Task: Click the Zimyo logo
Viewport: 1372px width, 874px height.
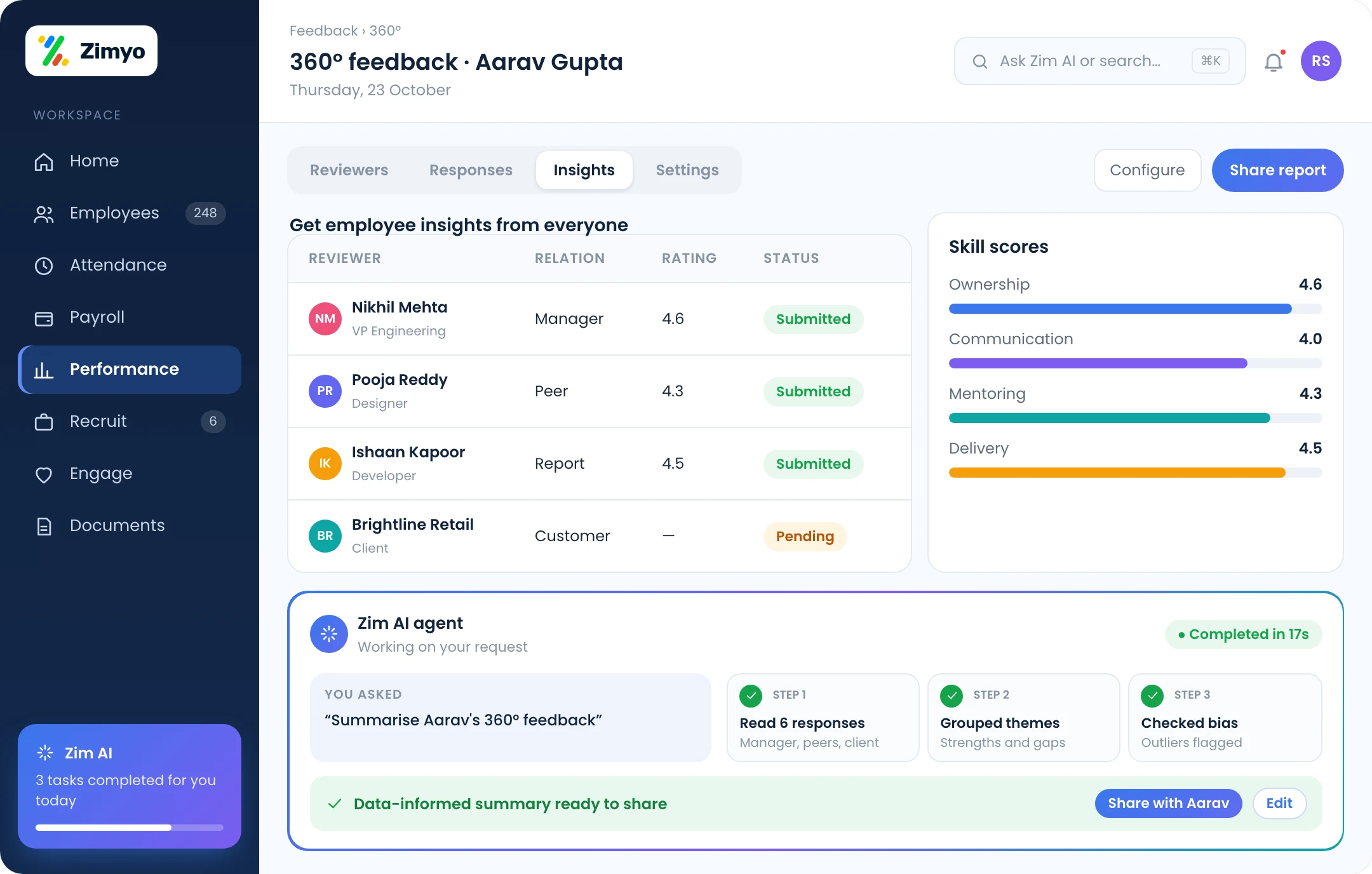Action: (91, 51)
